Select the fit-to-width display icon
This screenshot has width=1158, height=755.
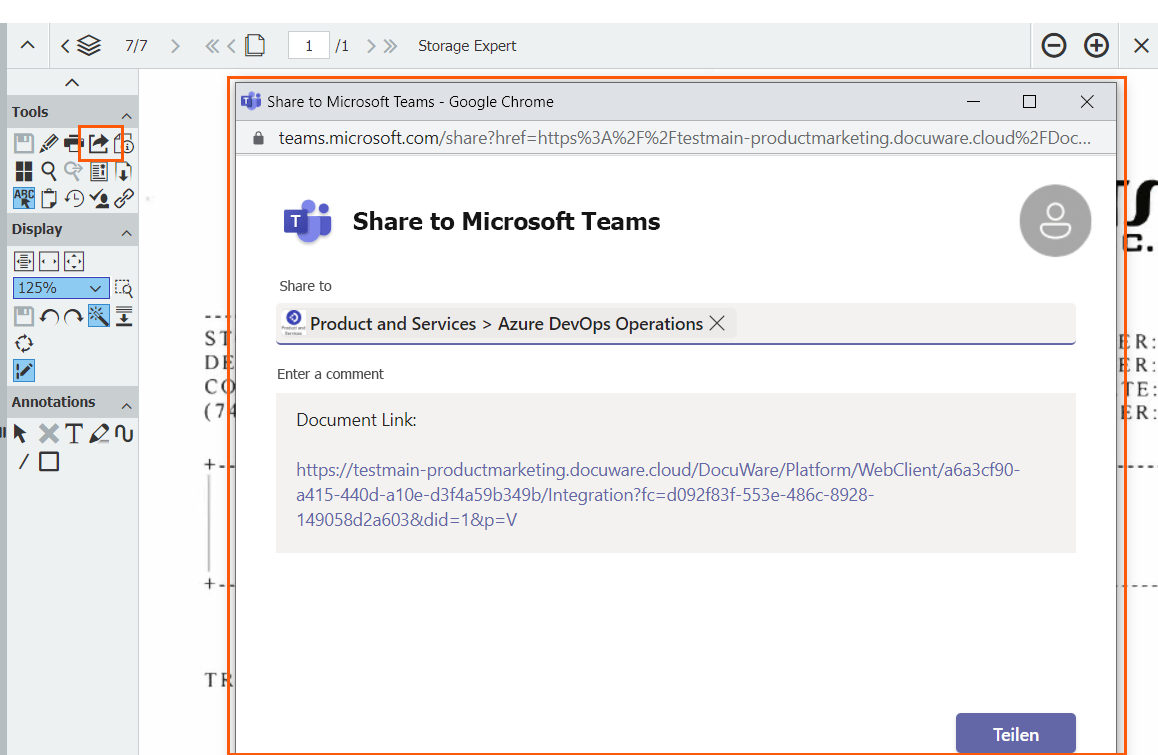(24, 261)
